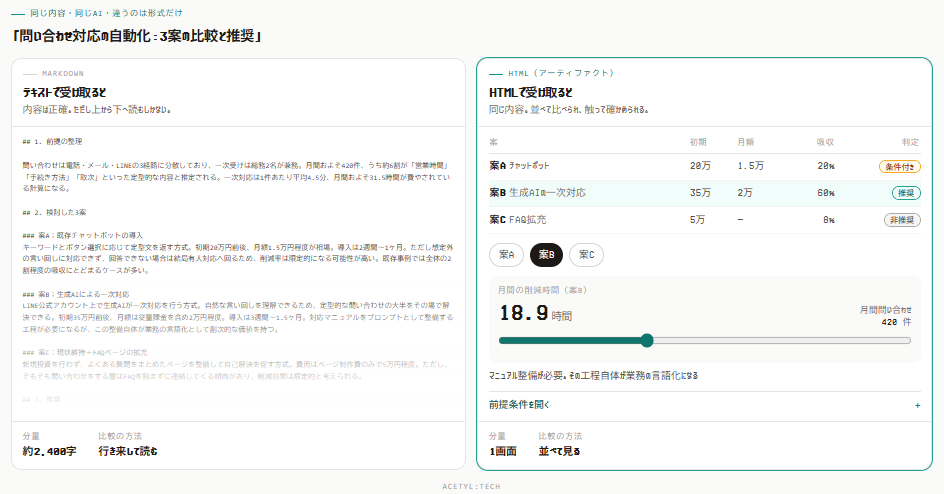Select the 案B pill tab
Image resolution: width=944 pixels, height=494 pixels.
[546, 255]
